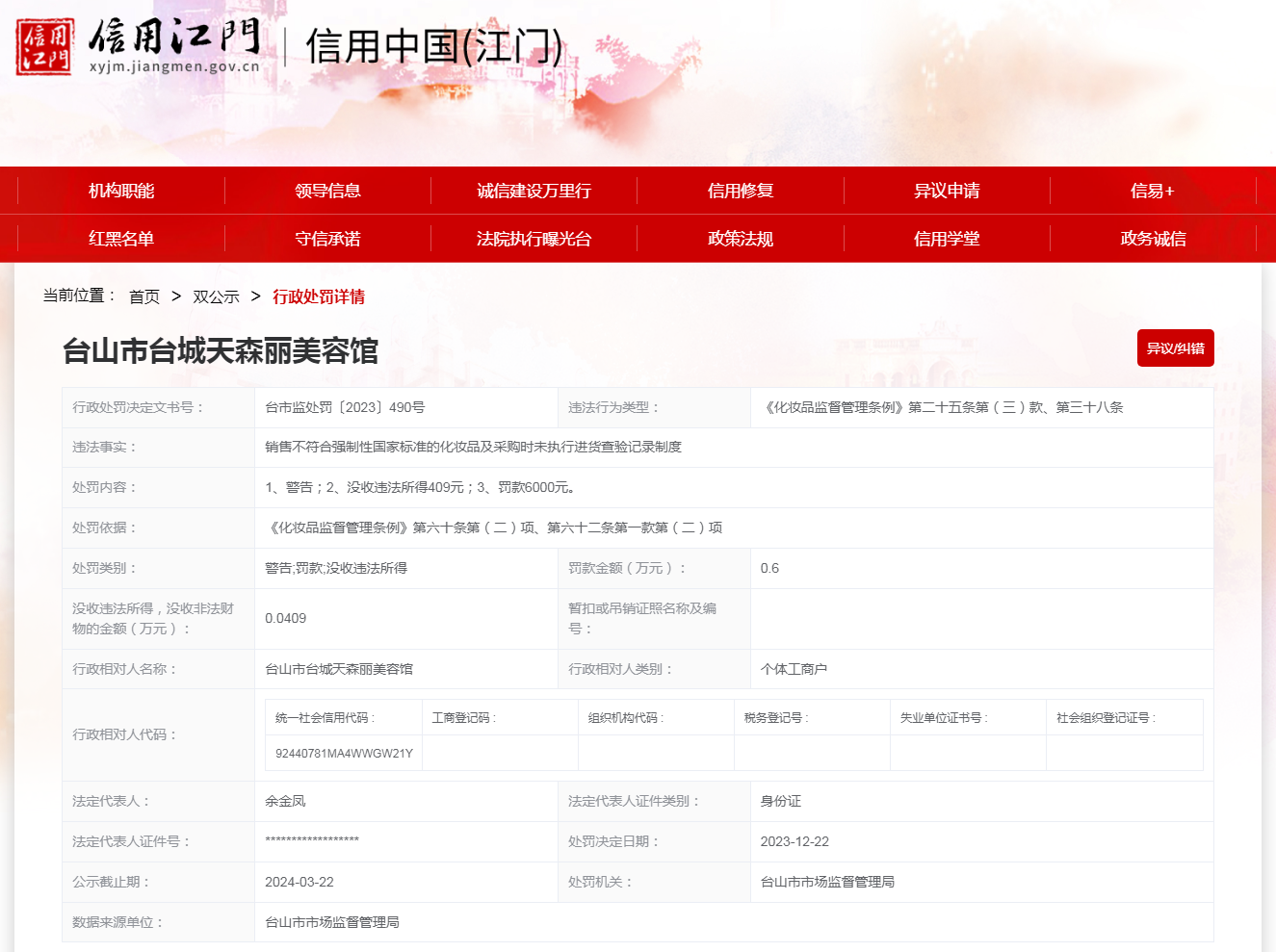Select 异议申请 in the navigation bar
The image size is (1276, 952).
click(947, 191)
